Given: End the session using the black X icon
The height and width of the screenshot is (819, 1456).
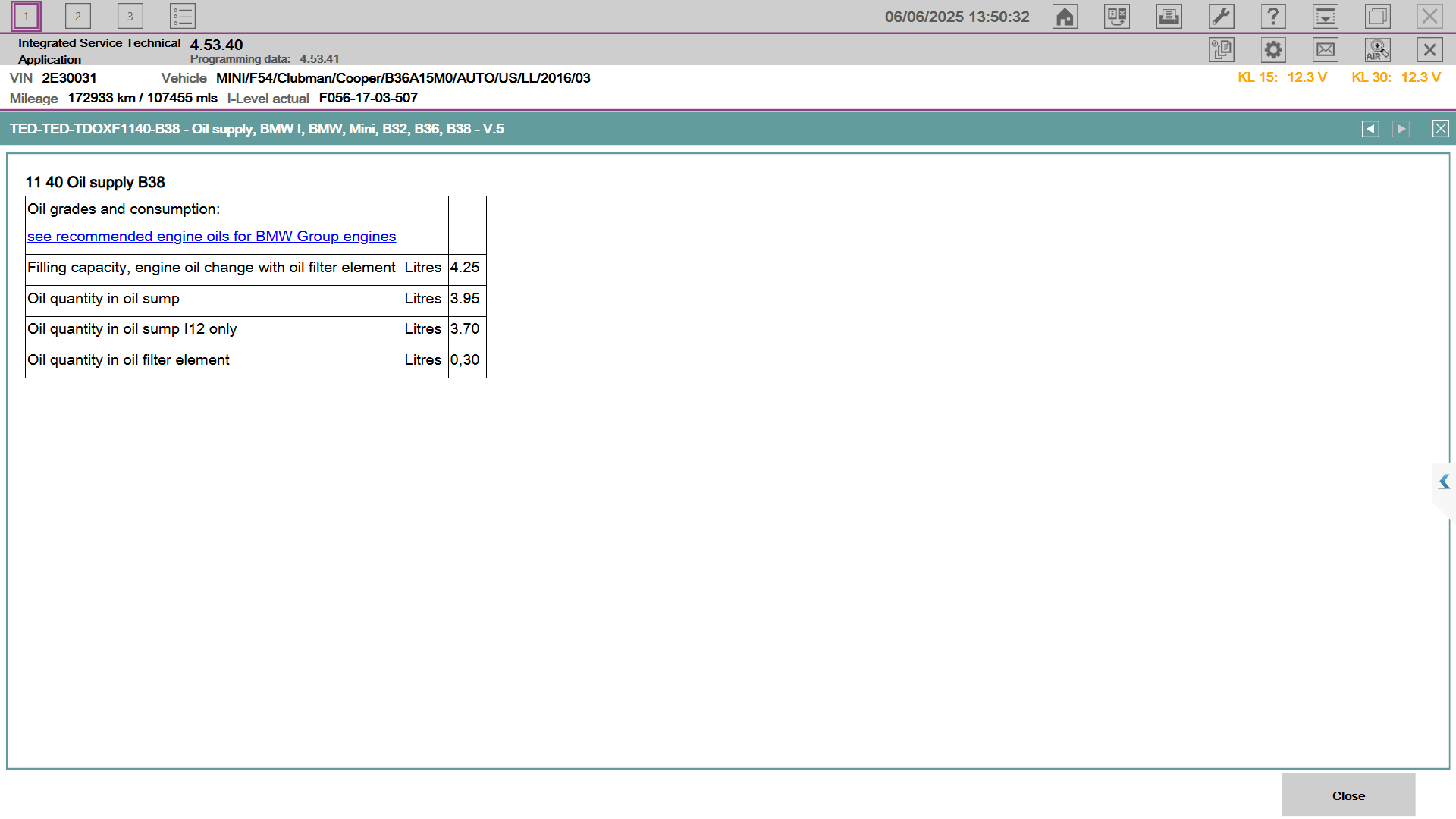Looking at the screenshot, I should coord(1430,50).
